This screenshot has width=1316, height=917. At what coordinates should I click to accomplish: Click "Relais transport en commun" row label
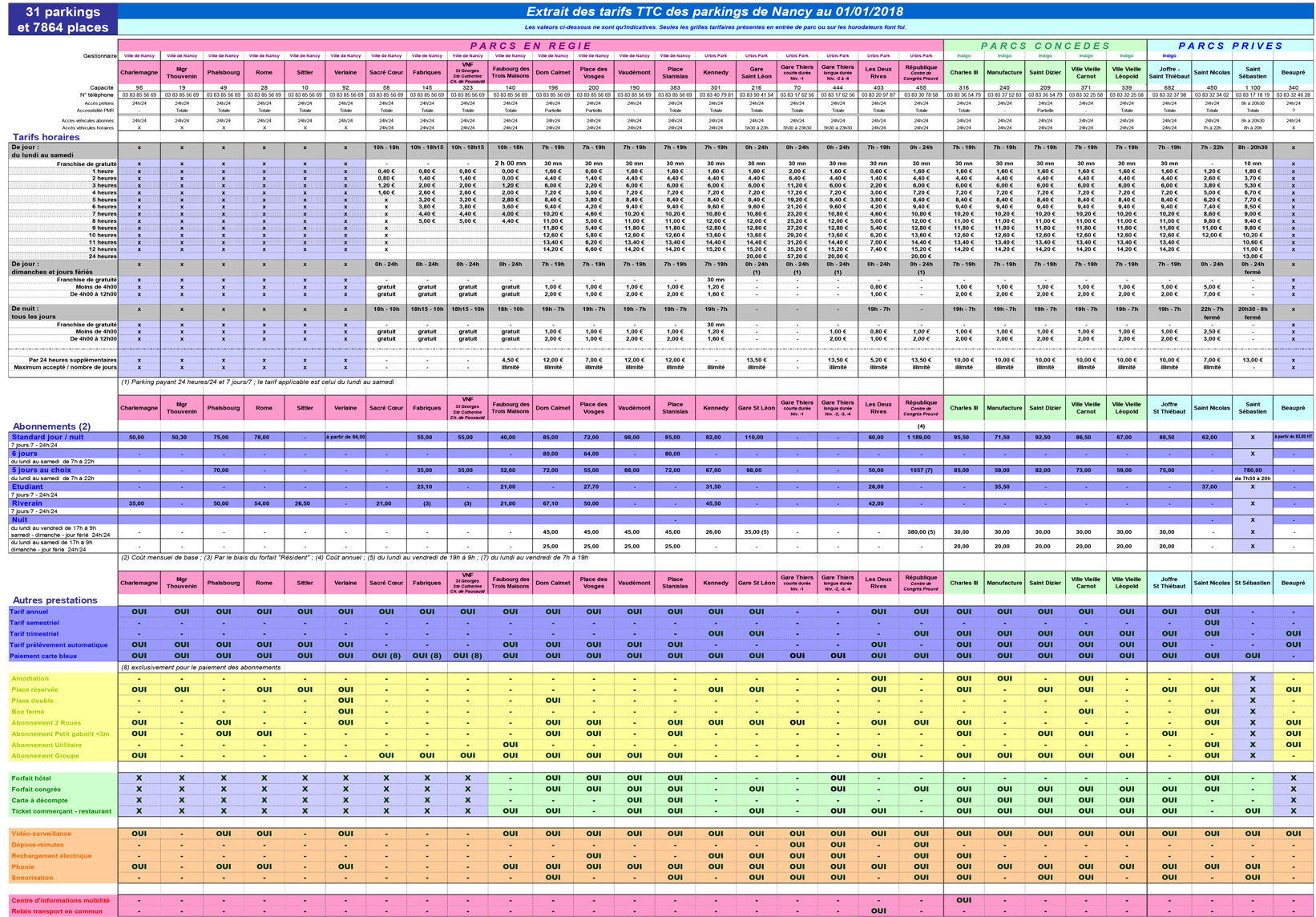click(x=57, y=911)
